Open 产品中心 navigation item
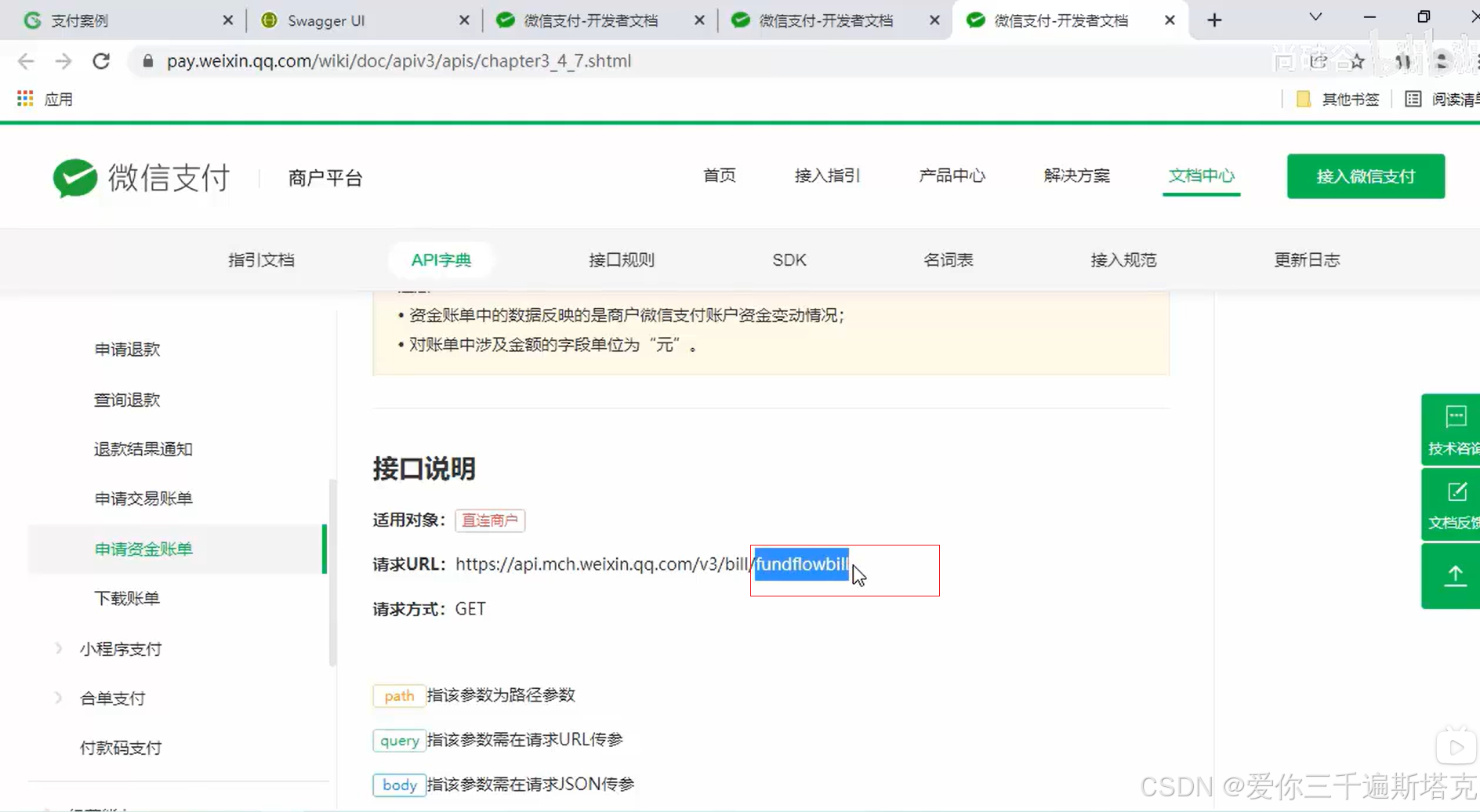Screen dimensions: 1480x812 coord(952,176)
